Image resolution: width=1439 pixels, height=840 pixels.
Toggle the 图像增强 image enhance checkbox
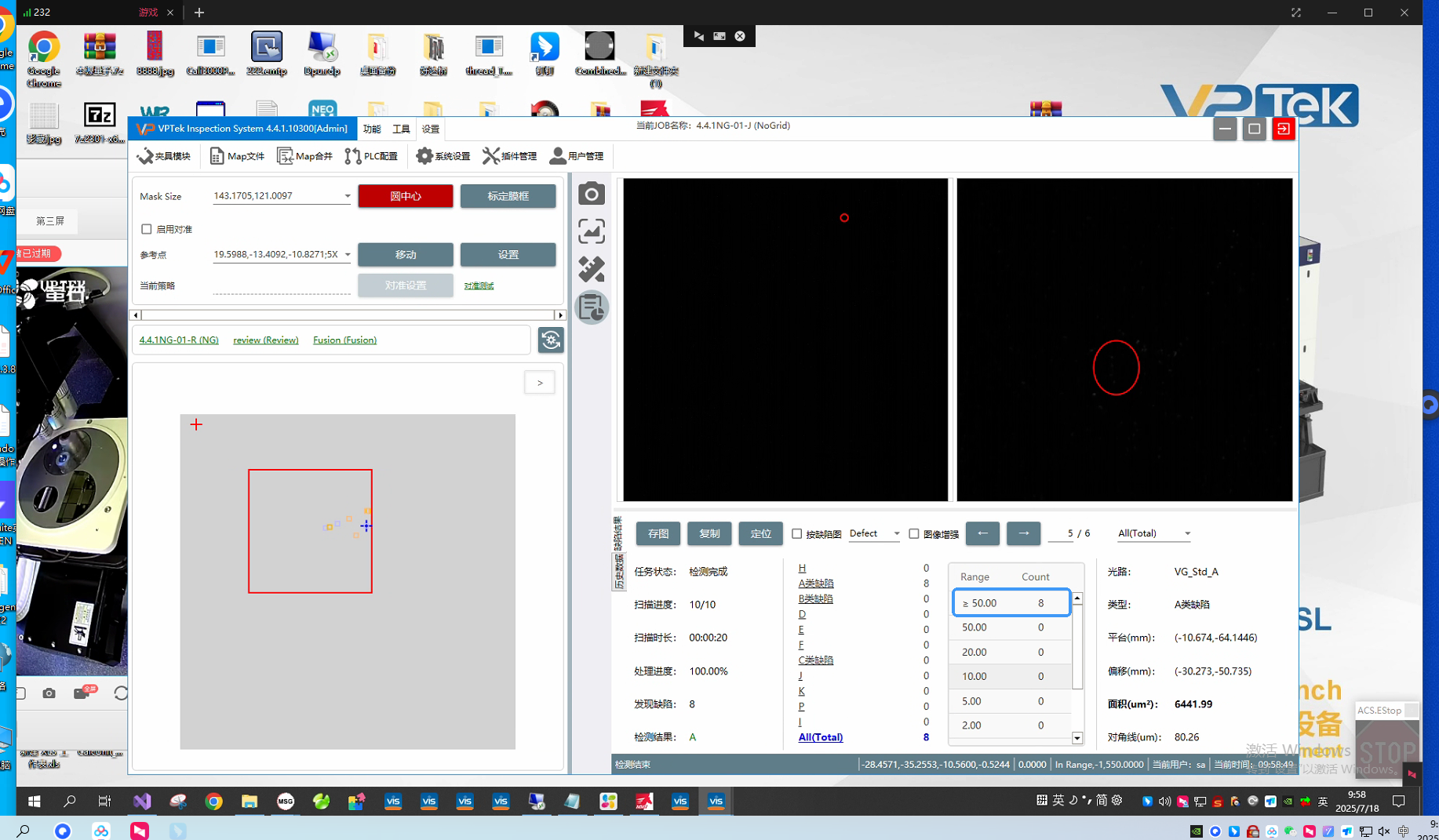[914, 533]
